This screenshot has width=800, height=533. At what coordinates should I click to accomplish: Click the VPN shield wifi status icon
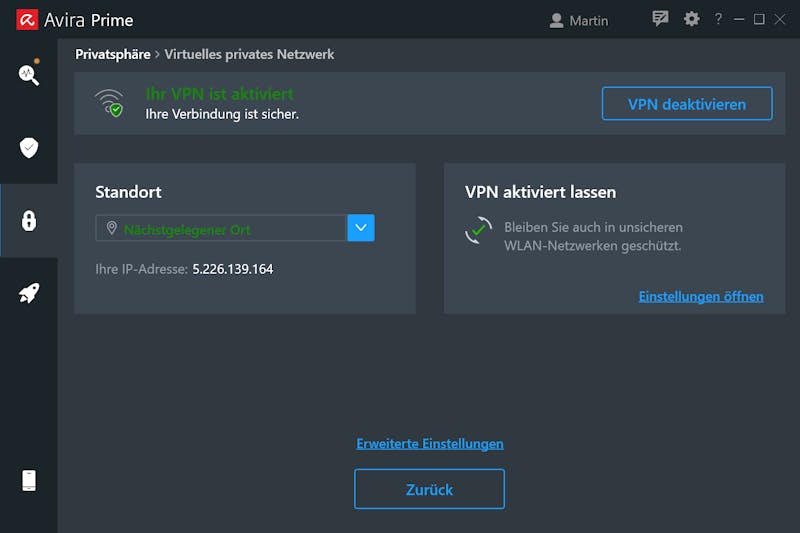pos(109,103)
